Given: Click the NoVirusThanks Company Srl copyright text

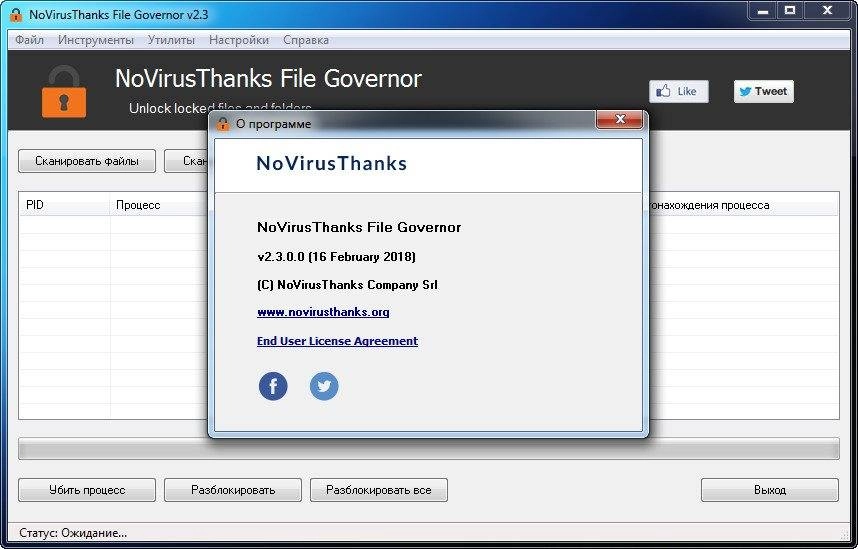Looking at the screenshot, I should (347, 285).
